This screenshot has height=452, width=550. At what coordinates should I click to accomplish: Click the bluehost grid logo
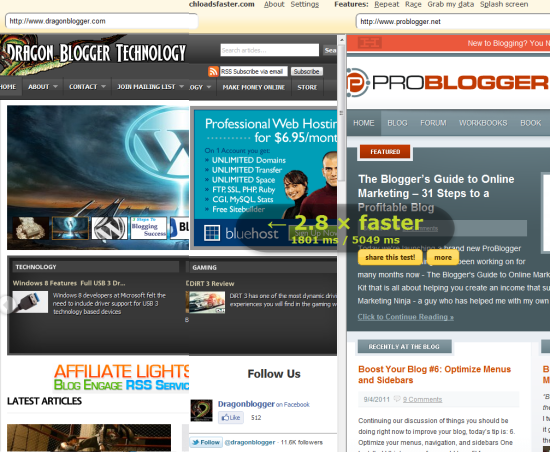212,233
